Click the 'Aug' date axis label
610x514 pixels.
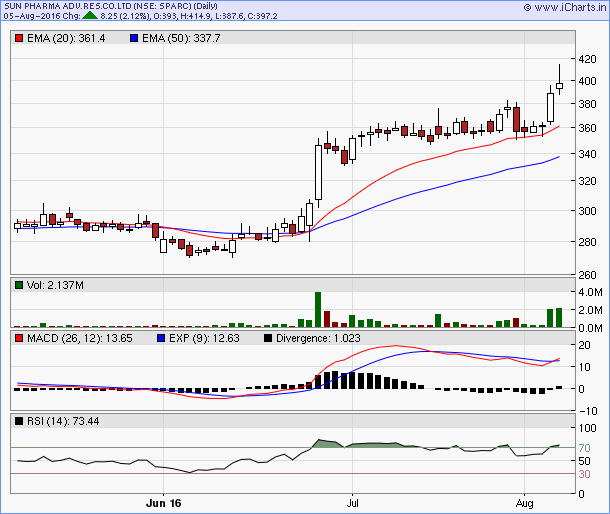point(524,503)
